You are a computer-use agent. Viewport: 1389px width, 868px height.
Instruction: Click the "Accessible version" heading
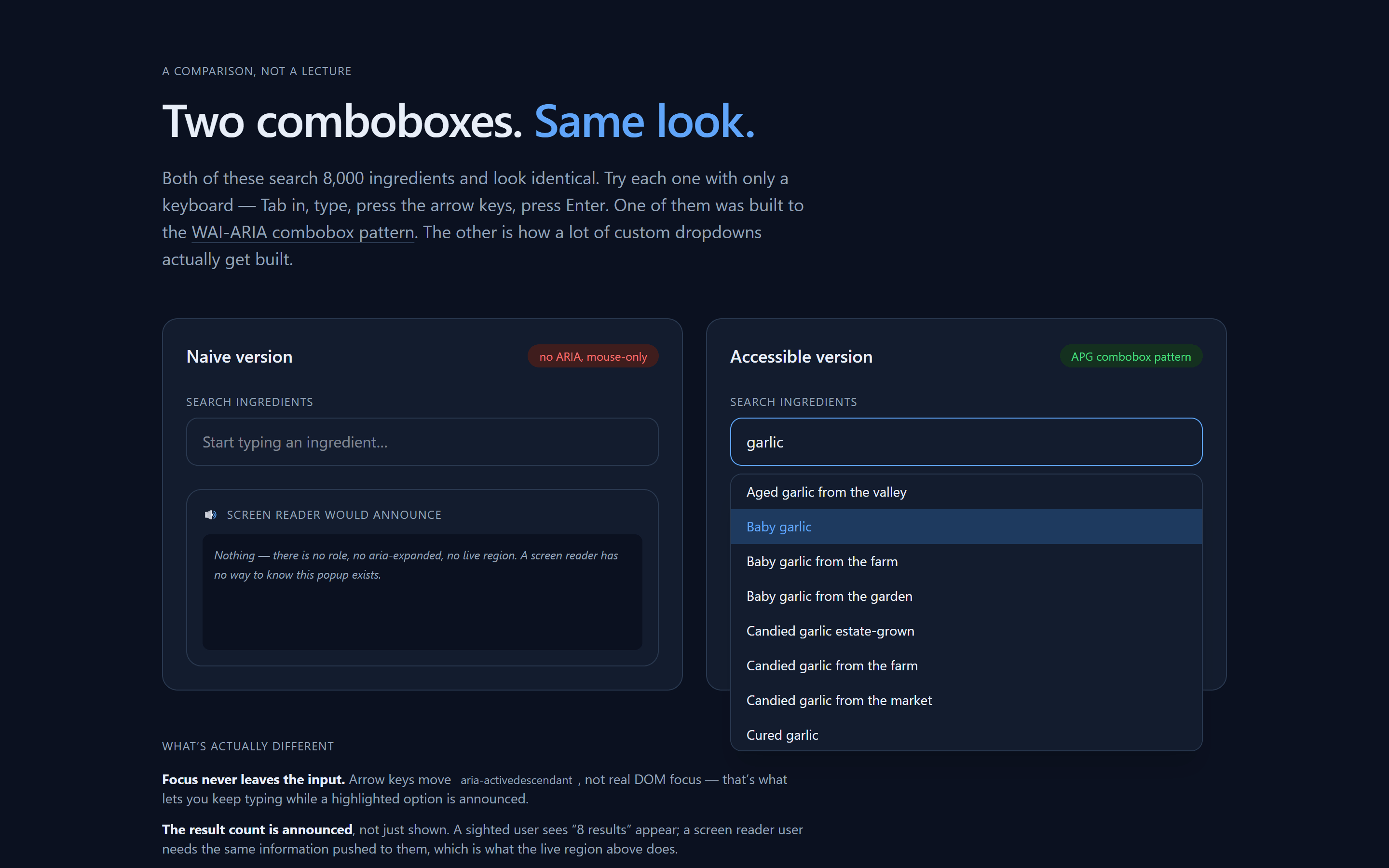801,356
